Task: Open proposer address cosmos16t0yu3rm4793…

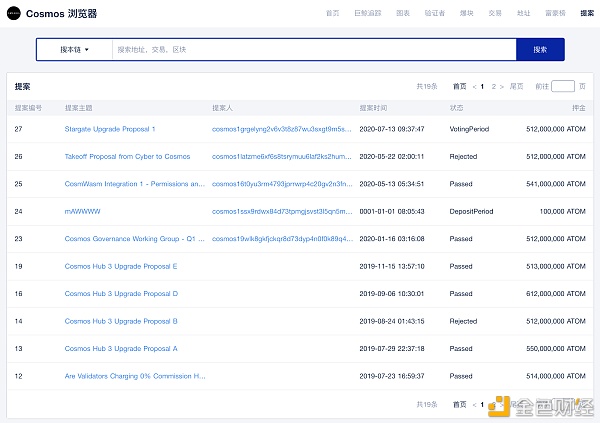Action: pyautogui.click(x=282, y=184)
